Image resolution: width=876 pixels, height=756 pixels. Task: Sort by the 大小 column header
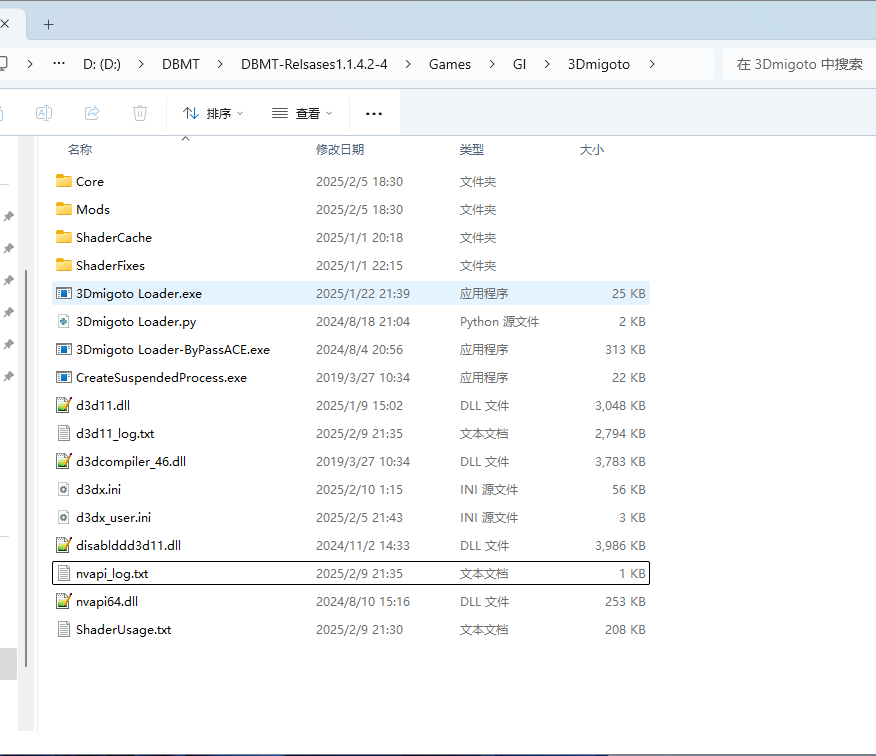click(592, 150)
